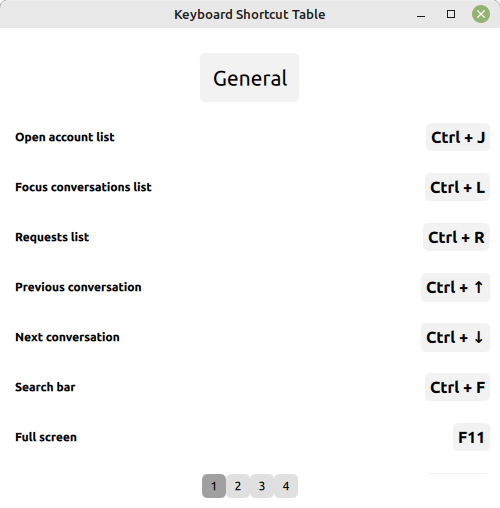
Task: Click the Previous conversation label
Action: pos(78,287)
